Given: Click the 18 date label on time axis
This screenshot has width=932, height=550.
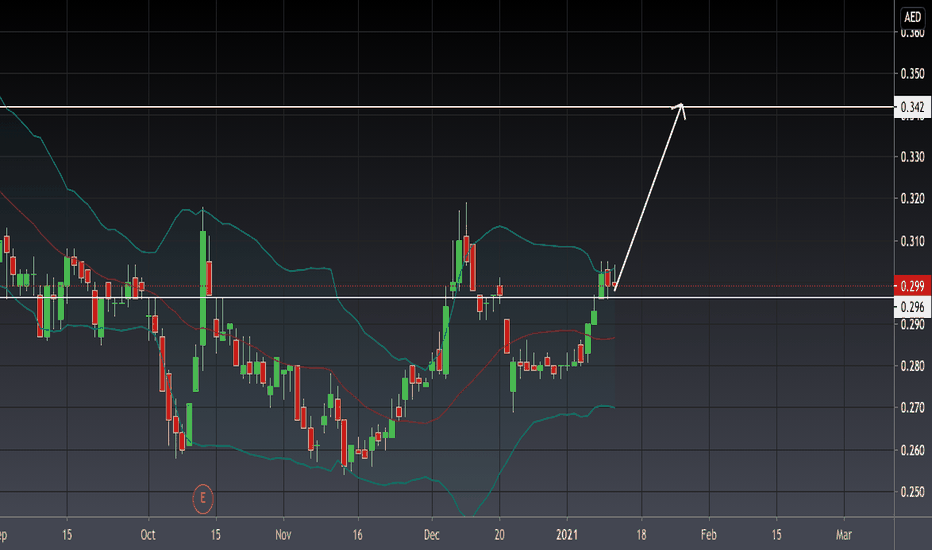Looking at the screenshot, I should pyautogui.click(x=641, y=535).
